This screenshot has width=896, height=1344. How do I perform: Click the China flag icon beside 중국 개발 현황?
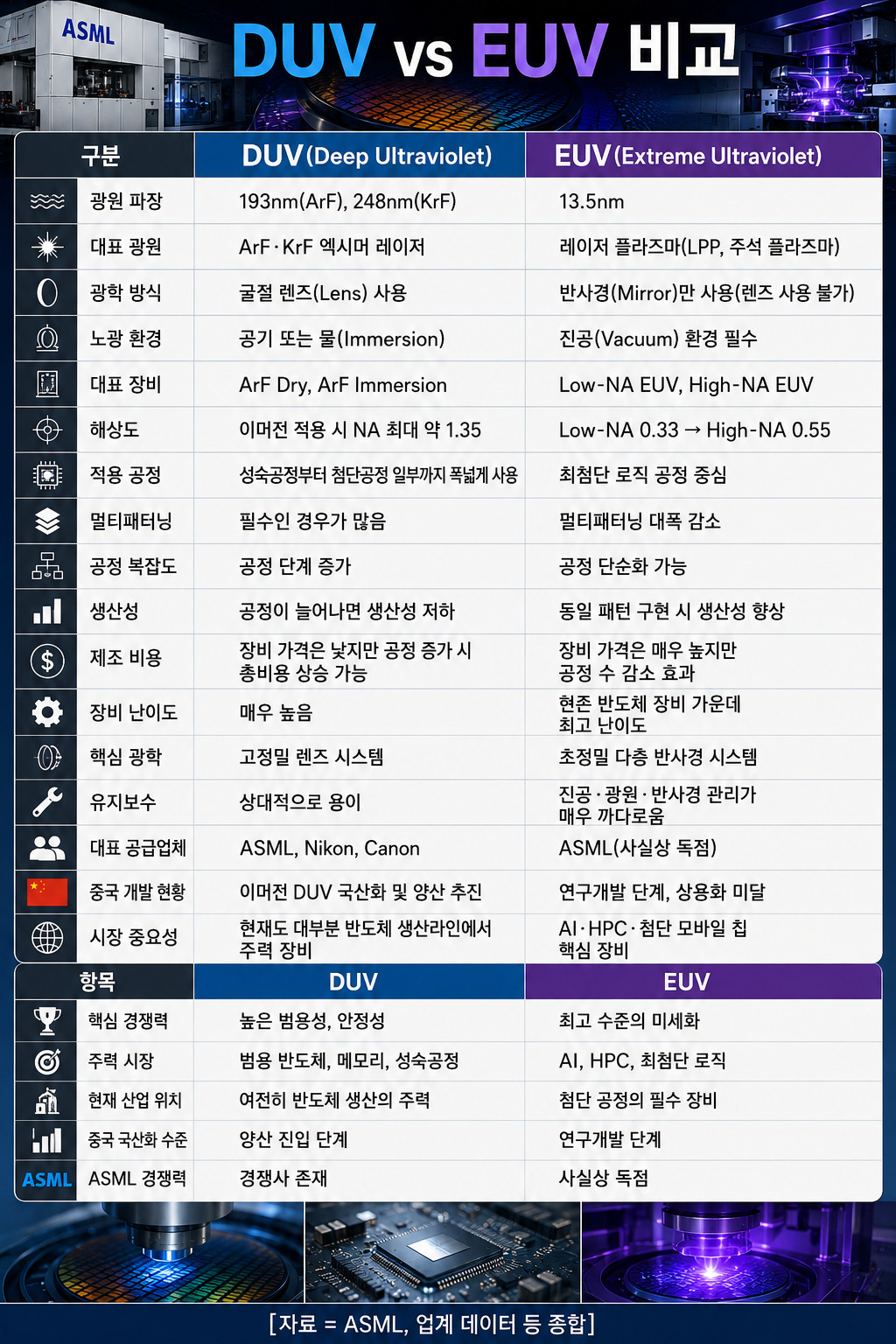pos(47,892)
